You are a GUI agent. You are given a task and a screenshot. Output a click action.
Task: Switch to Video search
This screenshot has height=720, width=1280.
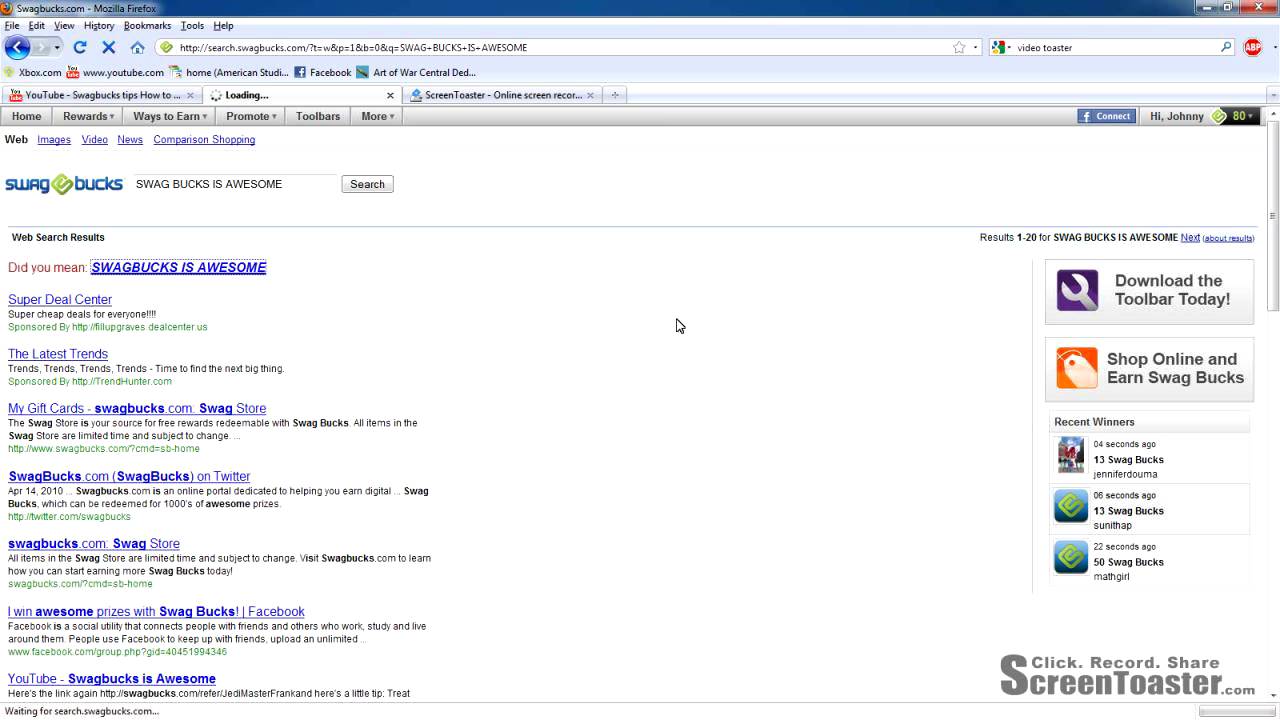click(x=95, y=140)
